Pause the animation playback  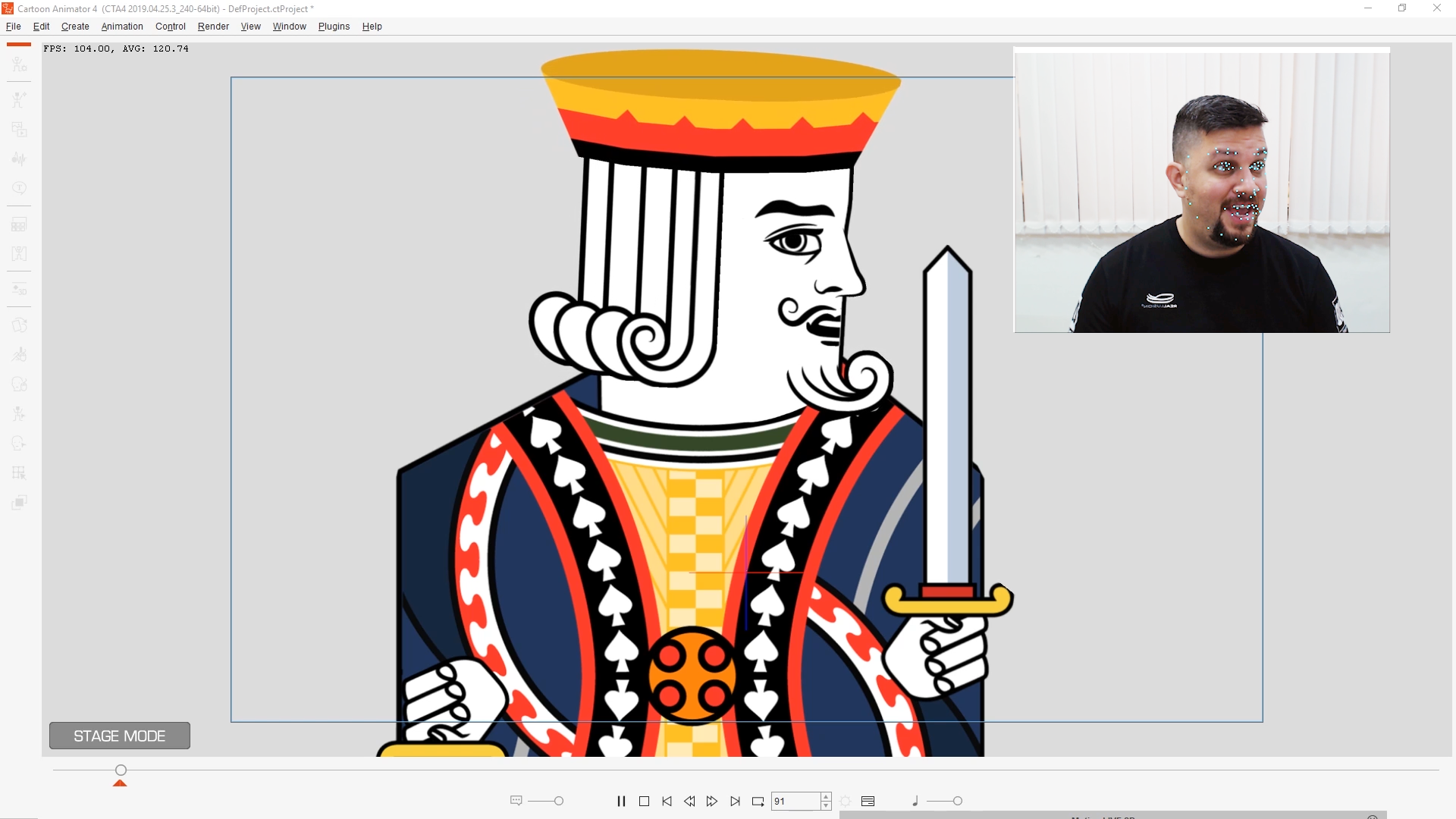[621, 801]
